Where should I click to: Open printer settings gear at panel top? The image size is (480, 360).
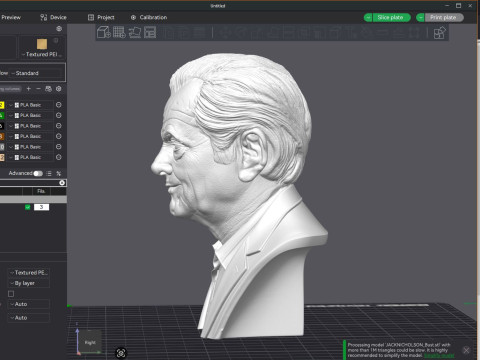[x=59, y=29]
